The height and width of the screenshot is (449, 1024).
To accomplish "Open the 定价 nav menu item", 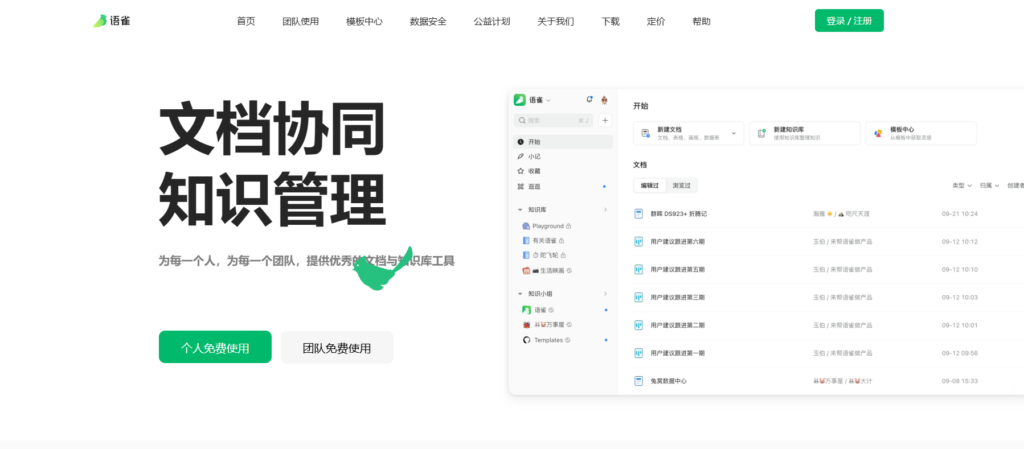I will click(656, 21).
